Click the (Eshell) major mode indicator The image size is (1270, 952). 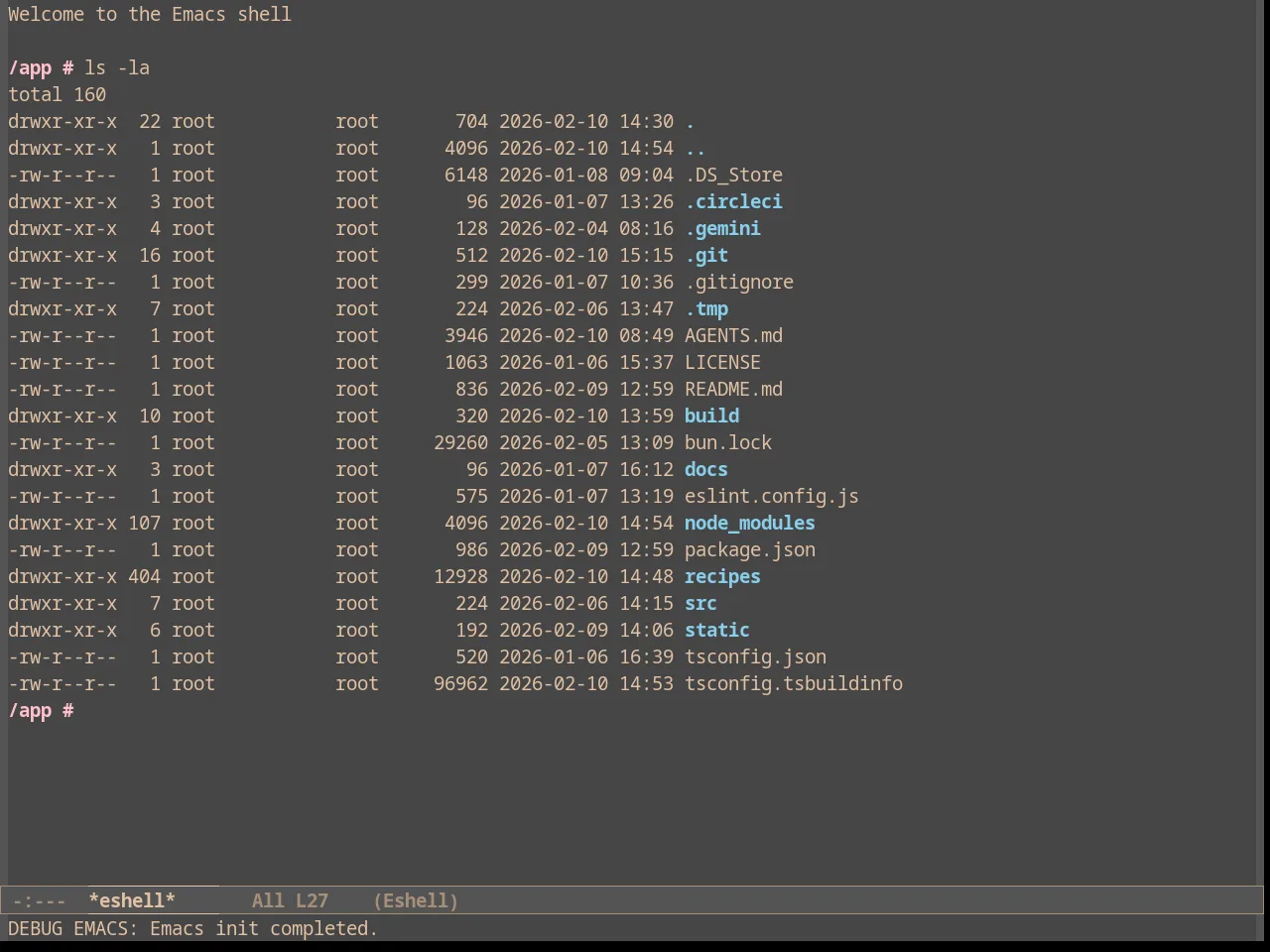coord(416,900)
